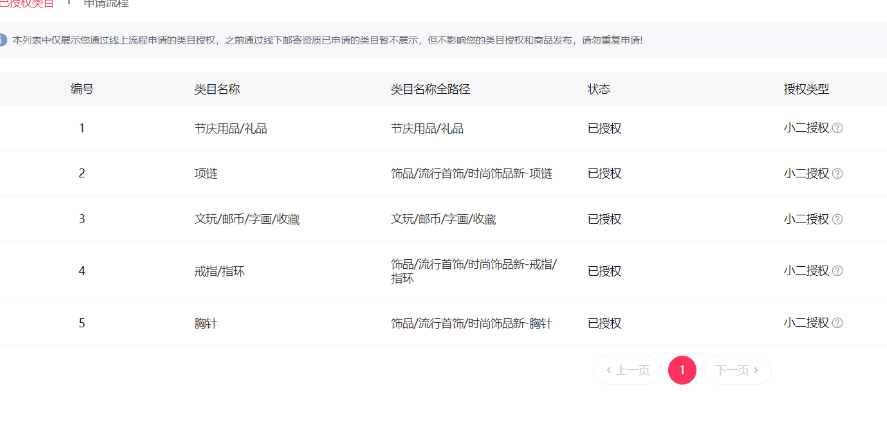887x423 pixels.
Task: Click the 类目名称全路径 column header
Action: tap(430, 89)
